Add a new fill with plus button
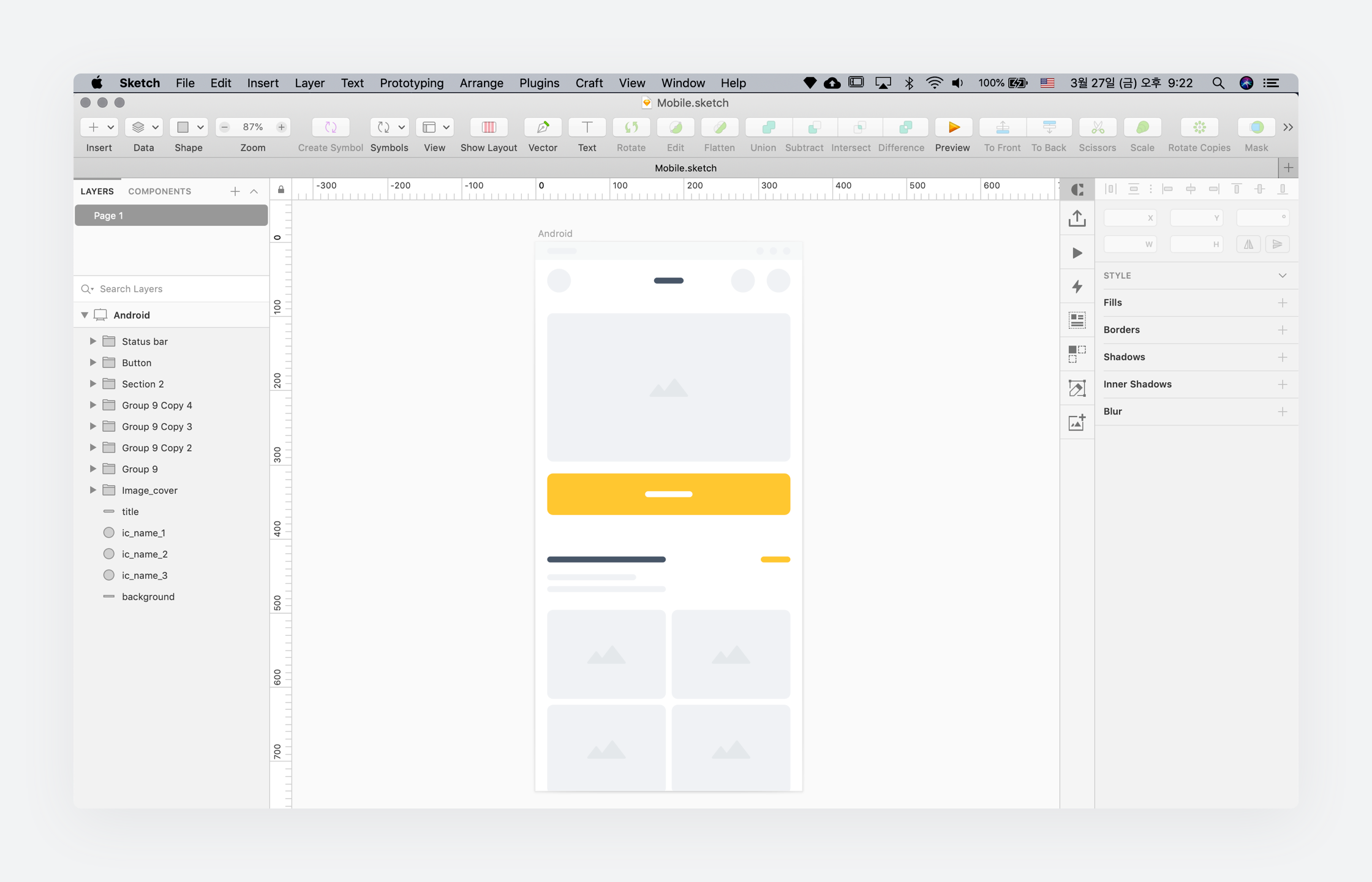The width and height of the screenshot is (1372, 882). click(1282, 303)
